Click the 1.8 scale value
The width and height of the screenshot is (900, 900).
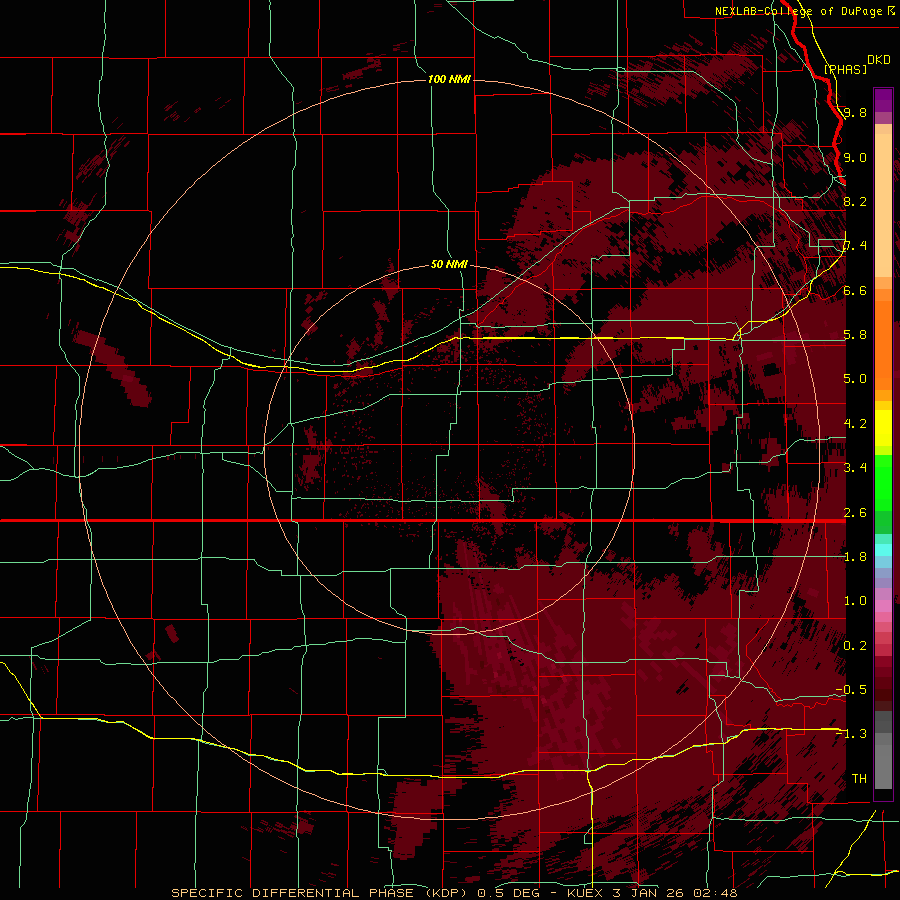pyautogui.click(x=855, y=557)
